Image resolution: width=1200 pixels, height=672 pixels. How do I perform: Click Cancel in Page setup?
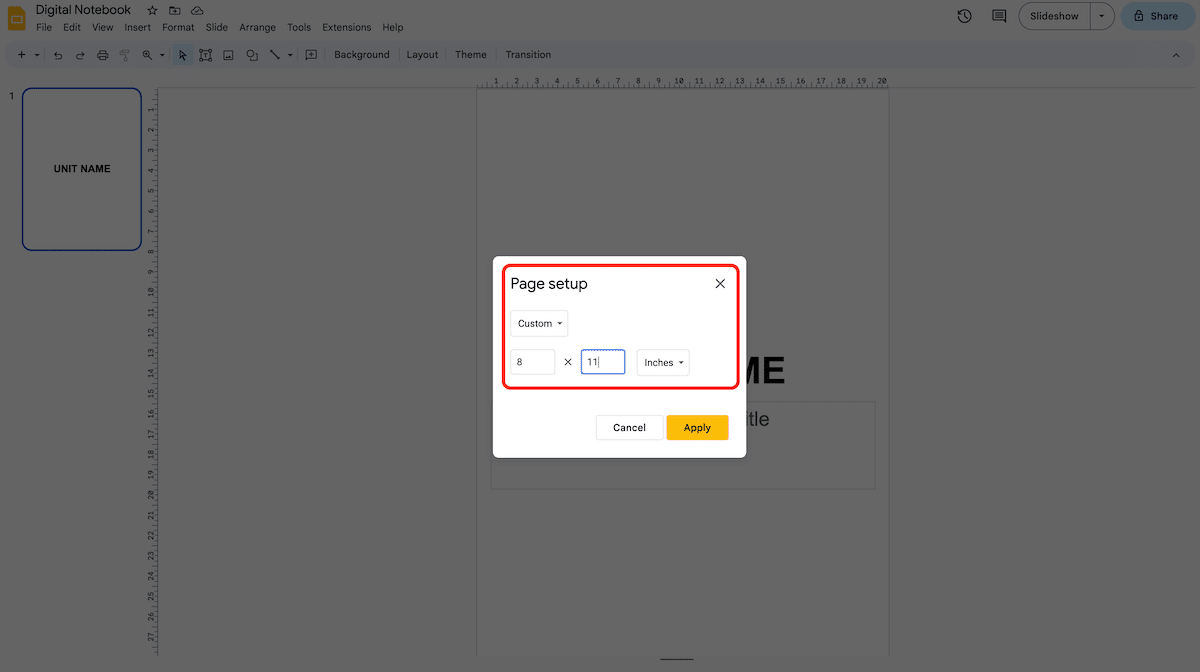point(629,428)
